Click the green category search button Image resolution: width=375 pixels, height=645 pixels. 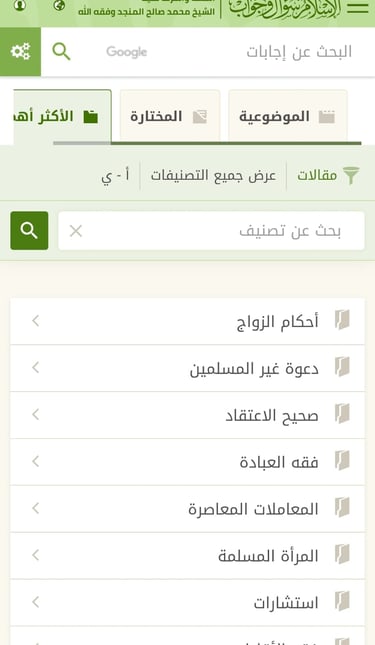(x=29, y=231)
